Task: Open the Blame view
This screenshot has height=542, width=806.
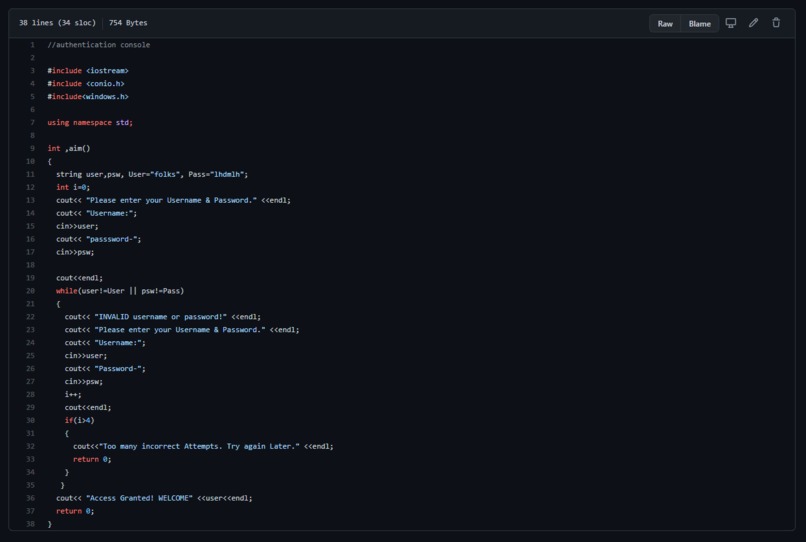Action: (x=700, y=24)
